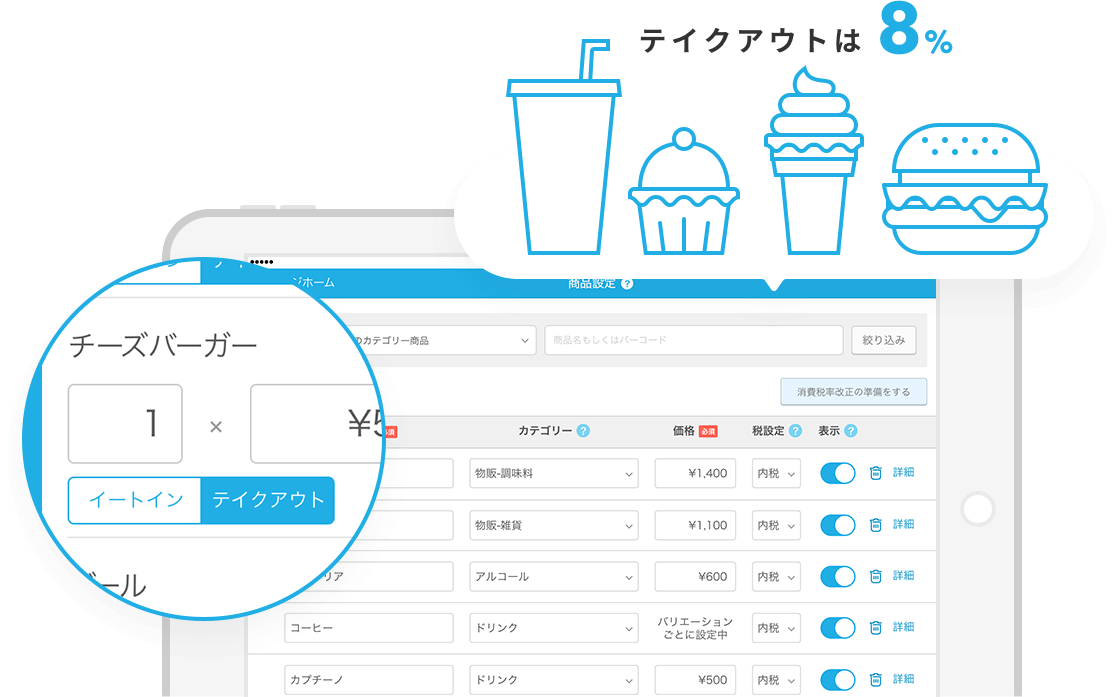Click the trash icon in the コーヒー row
The width and height of the screenshot is (1115, 697).
coord(875,628)
